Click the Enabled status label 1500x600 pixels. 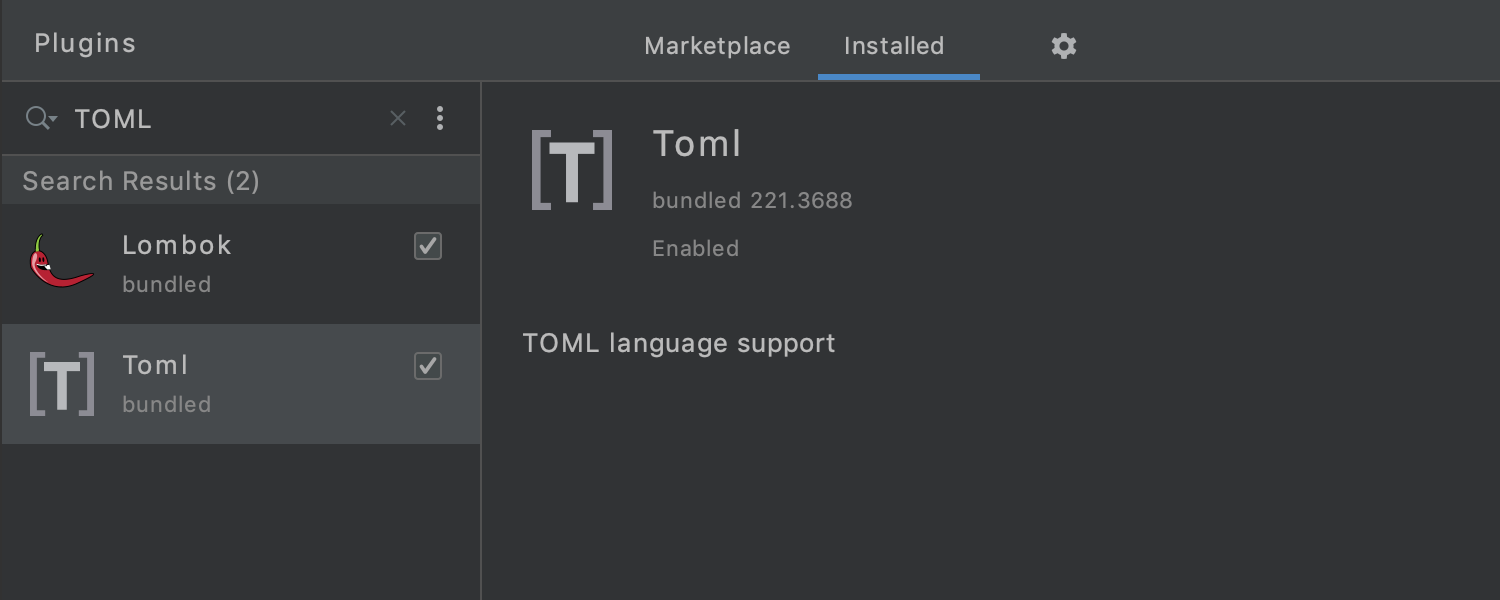[695, 248]
